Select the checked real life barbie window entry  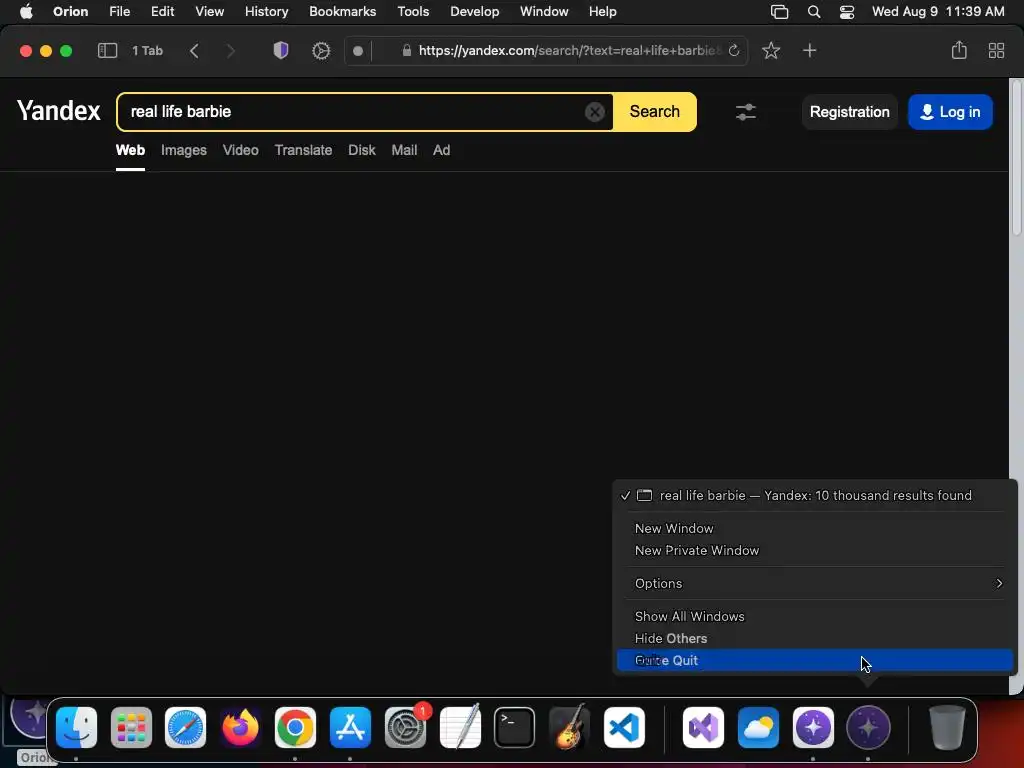[814, 495]
